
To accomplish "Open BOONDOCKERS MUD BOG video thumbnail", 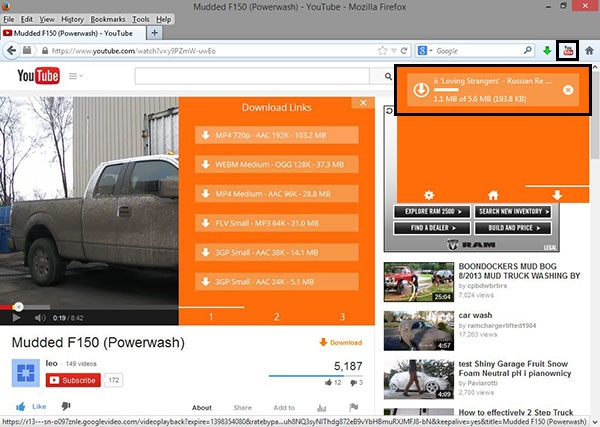I will [x=419, y=282].
